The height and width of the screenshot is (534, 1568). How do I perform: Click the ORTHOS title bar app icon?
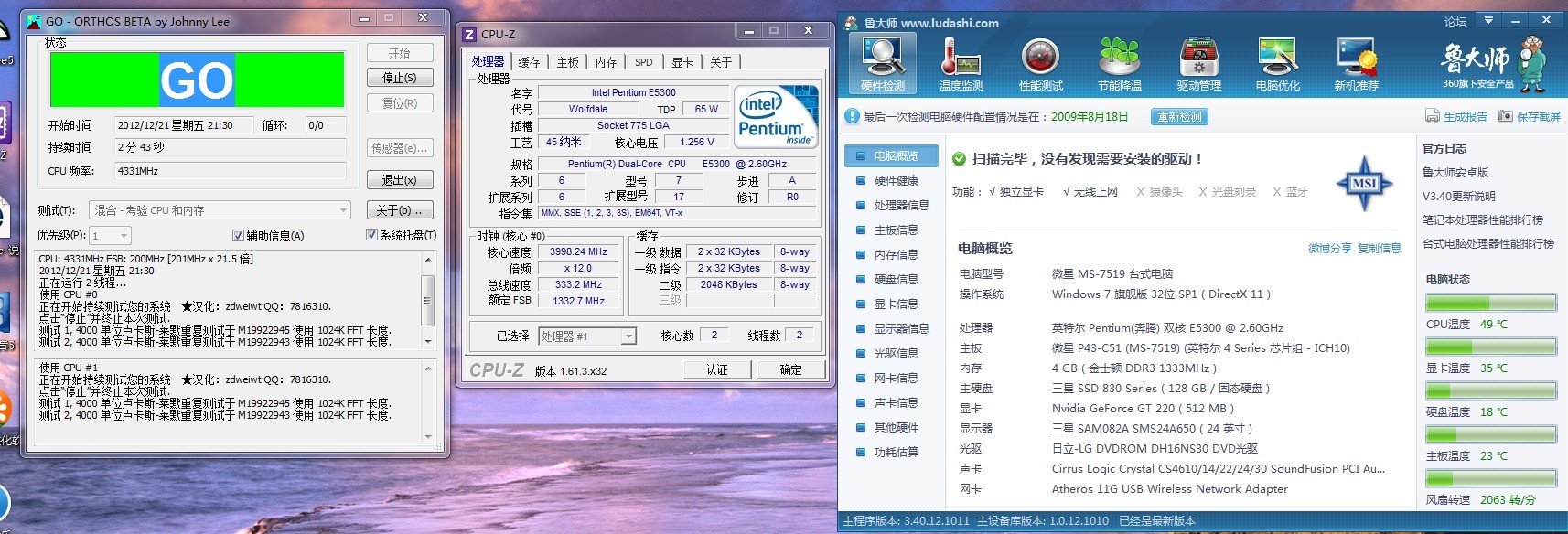coord(33,21)
